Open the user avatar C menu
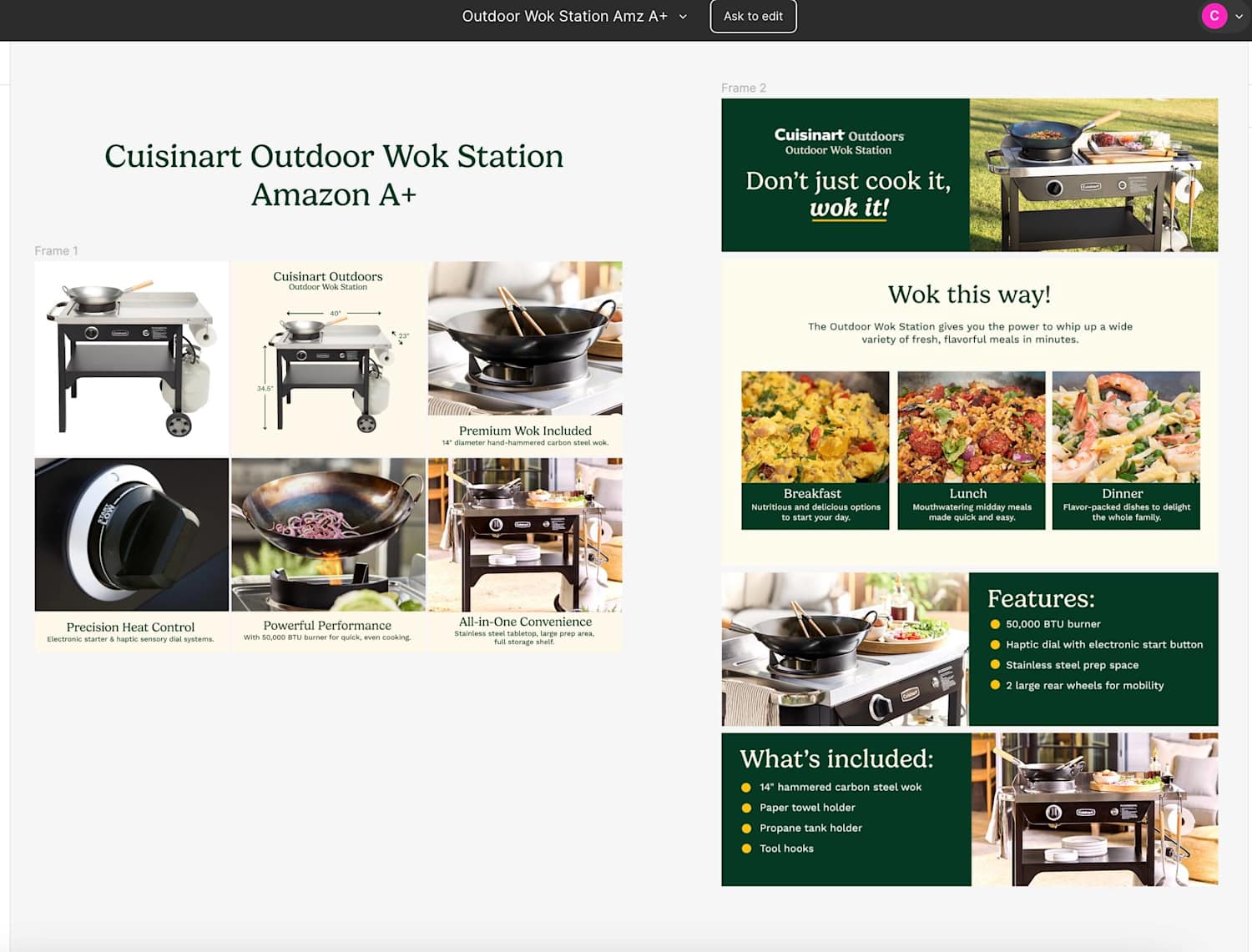The width and height of the screenshot is (1252, 952). pyautogui.click(x=1214, y=16)
